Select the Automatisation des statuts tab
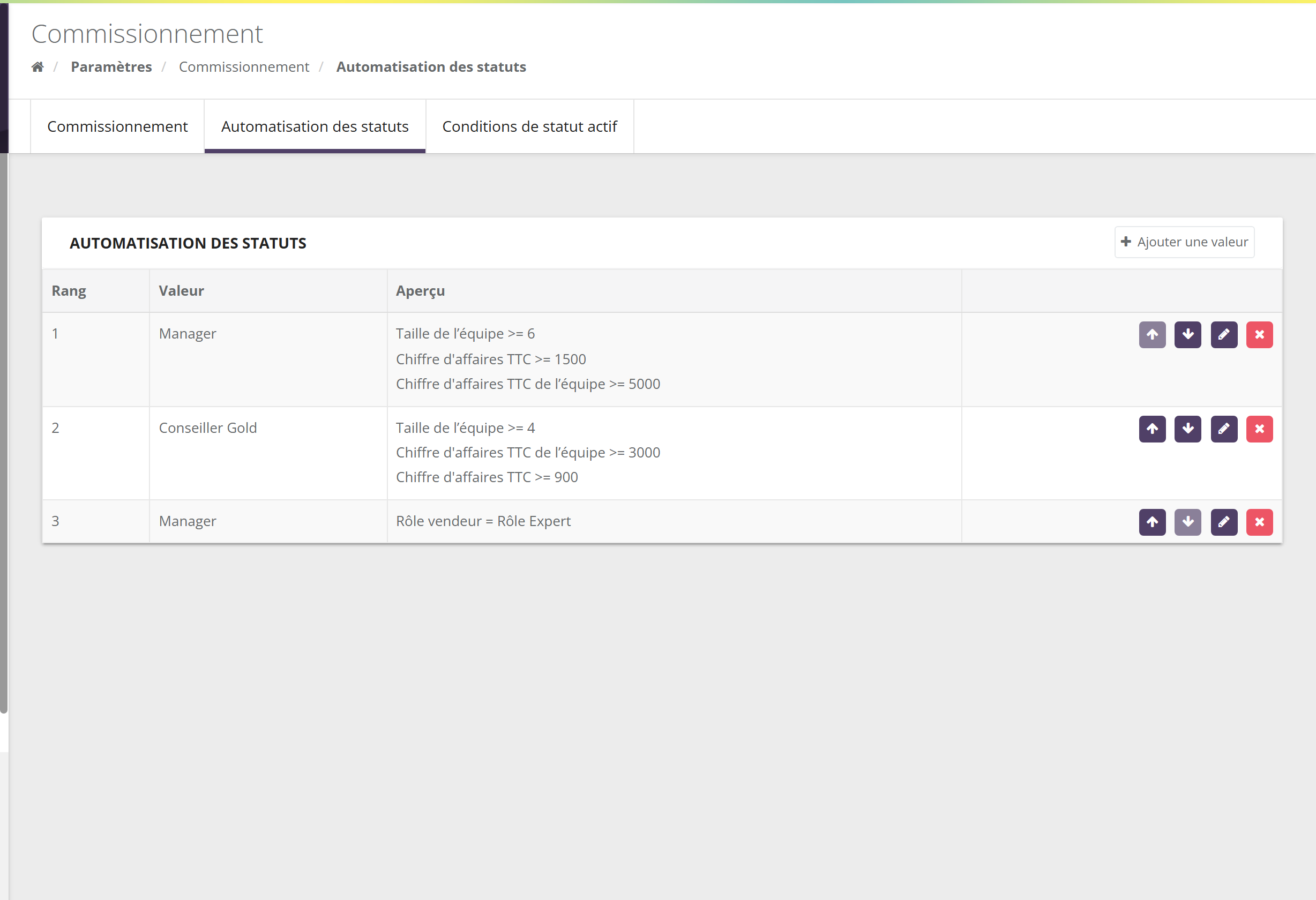Image resolution: width=1316 pixels, height=900 pixels. (x=315, y=126)
